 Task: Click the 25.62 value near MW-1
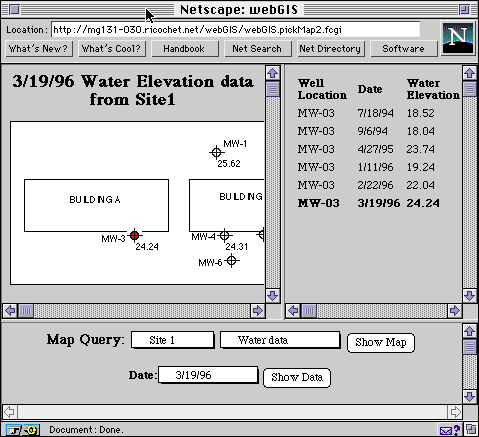[x=229, y=164]
